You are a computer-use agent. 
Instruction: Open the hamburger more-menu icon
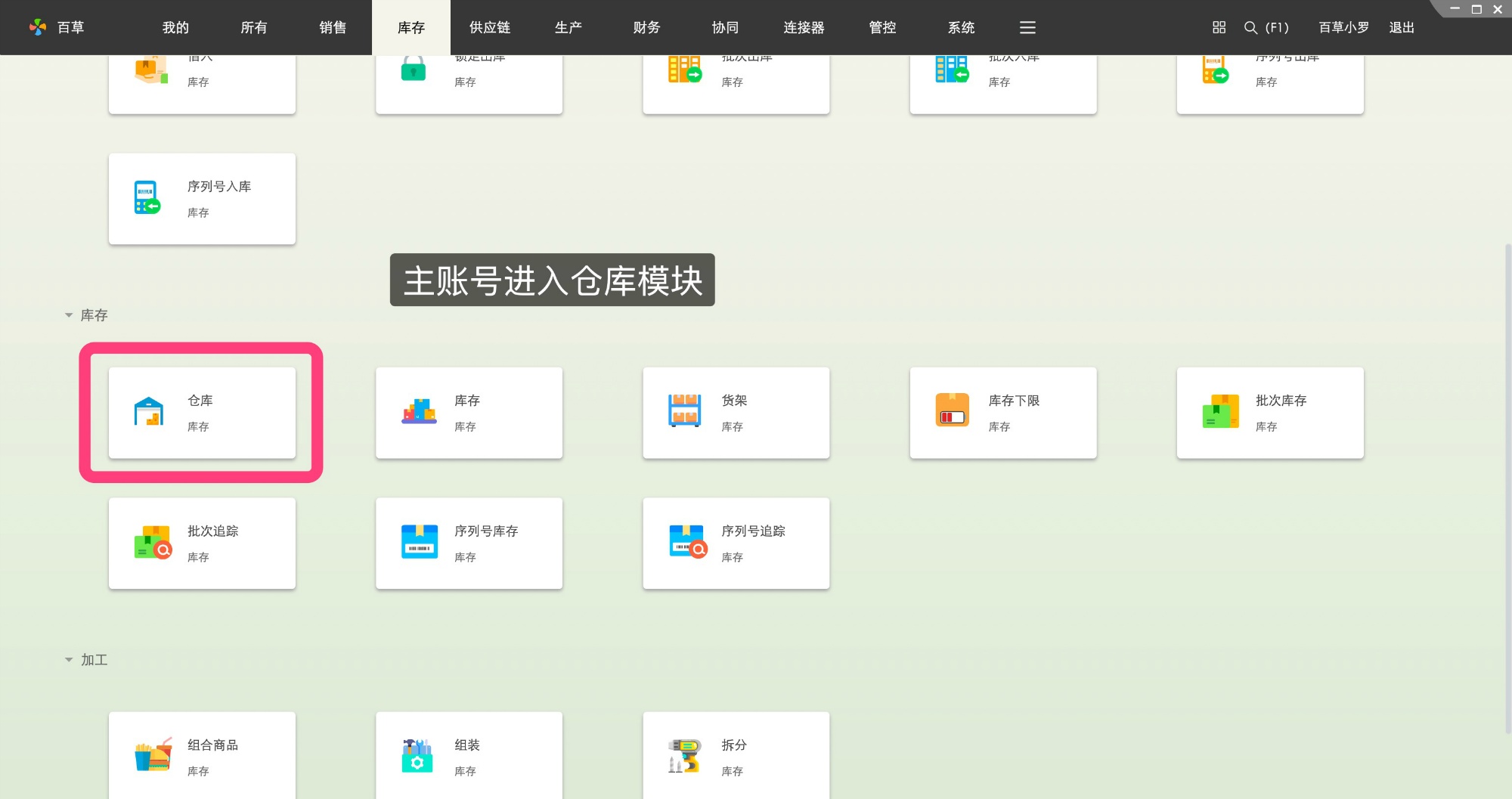1027,28
